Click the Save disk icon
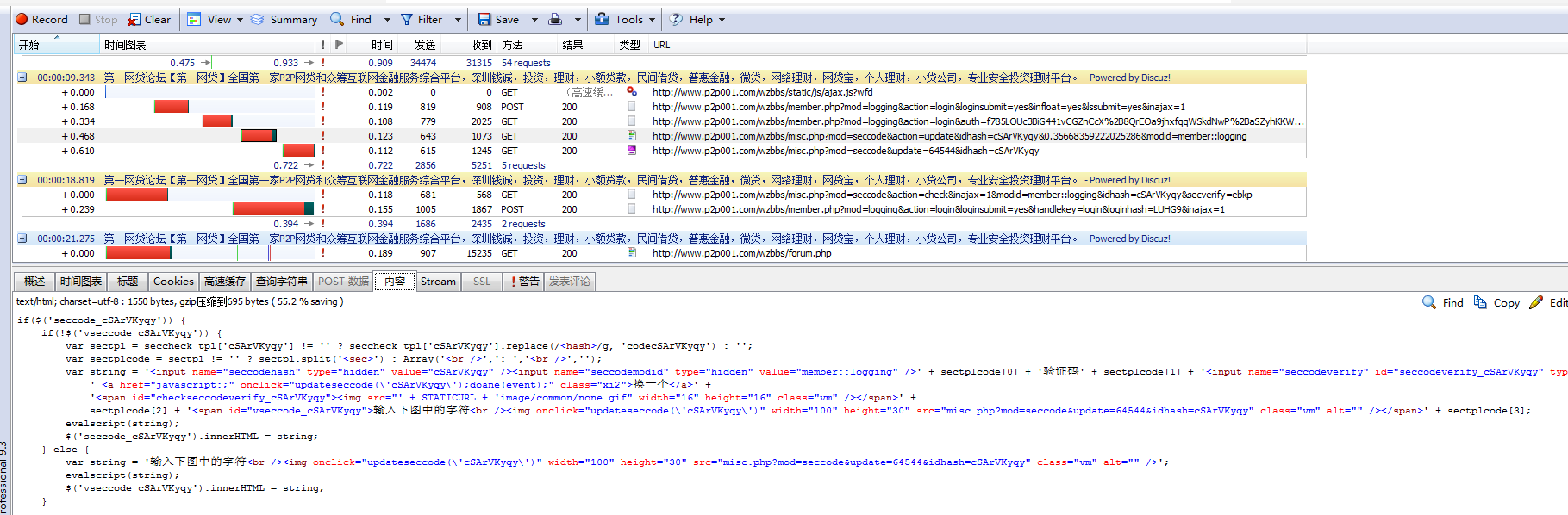Image resolution: width=1568 pixels, height=515 pixels. pyautogui.click(x=484, y=19)
